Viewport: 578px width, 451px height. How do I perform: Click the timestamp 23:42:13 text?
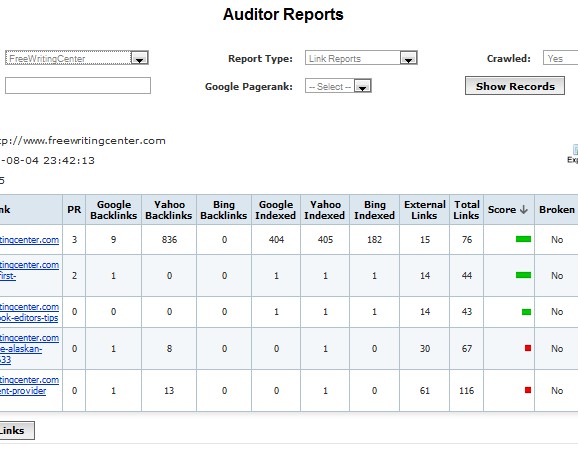[x=69, y=160]
